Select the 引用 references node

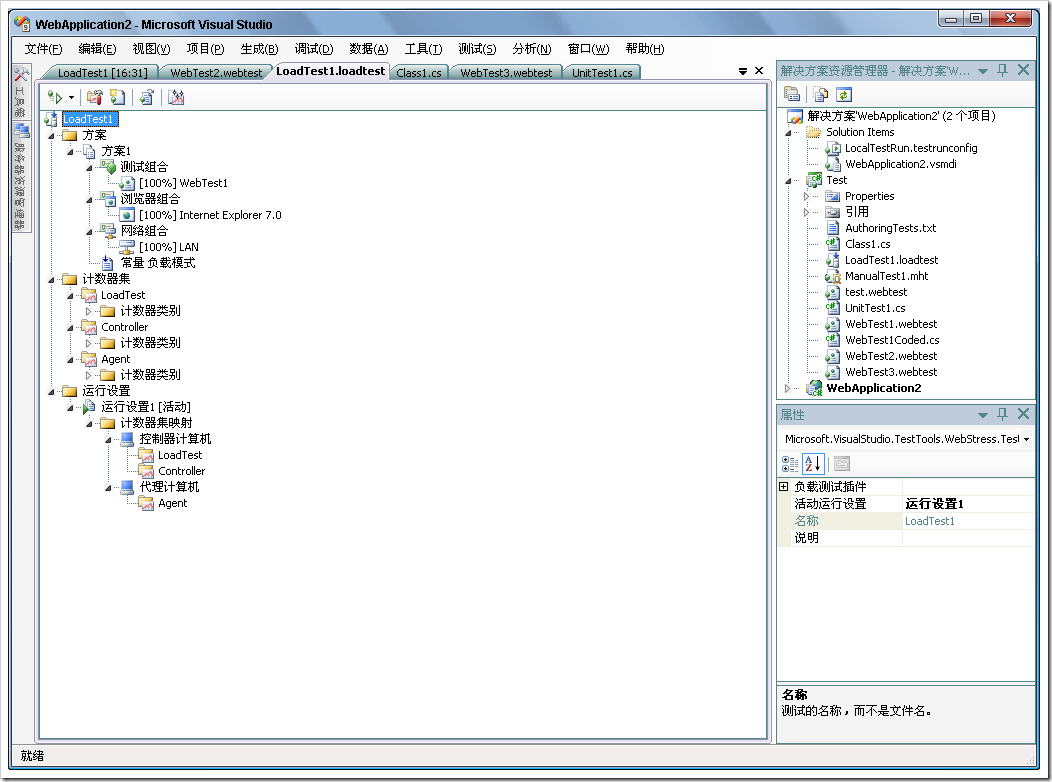point(856,212)
